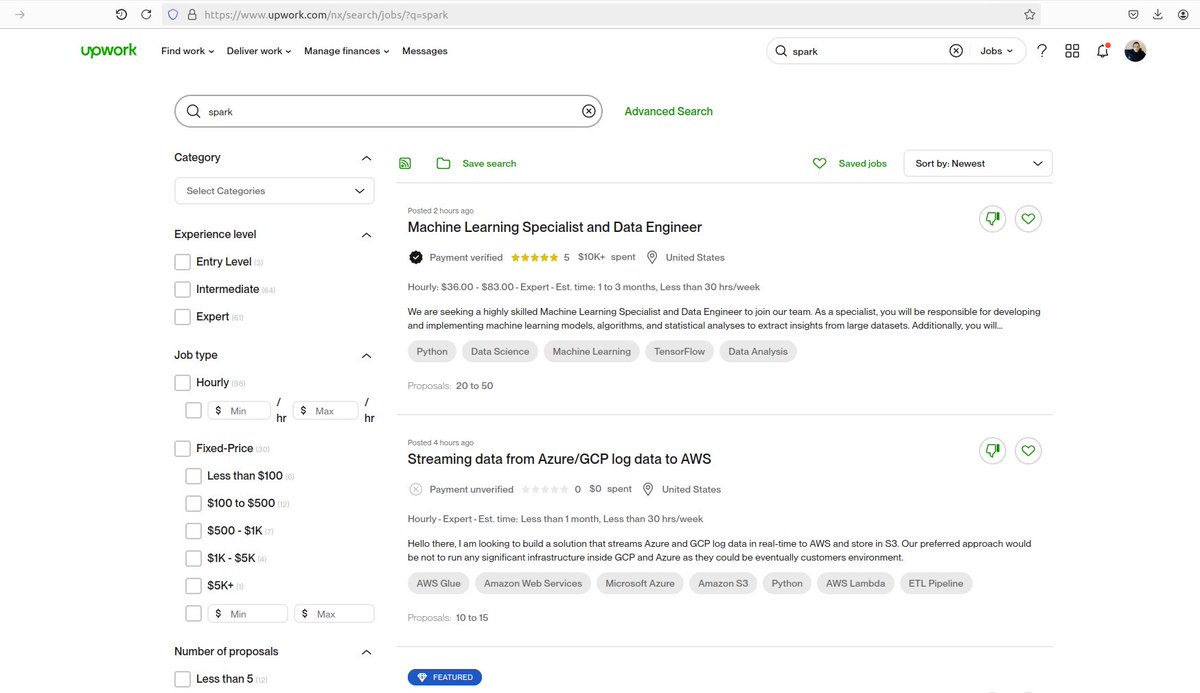Click the Pocket save icon in browser toolbar
Screen dimensions: 1200x693
[1133, 15]
